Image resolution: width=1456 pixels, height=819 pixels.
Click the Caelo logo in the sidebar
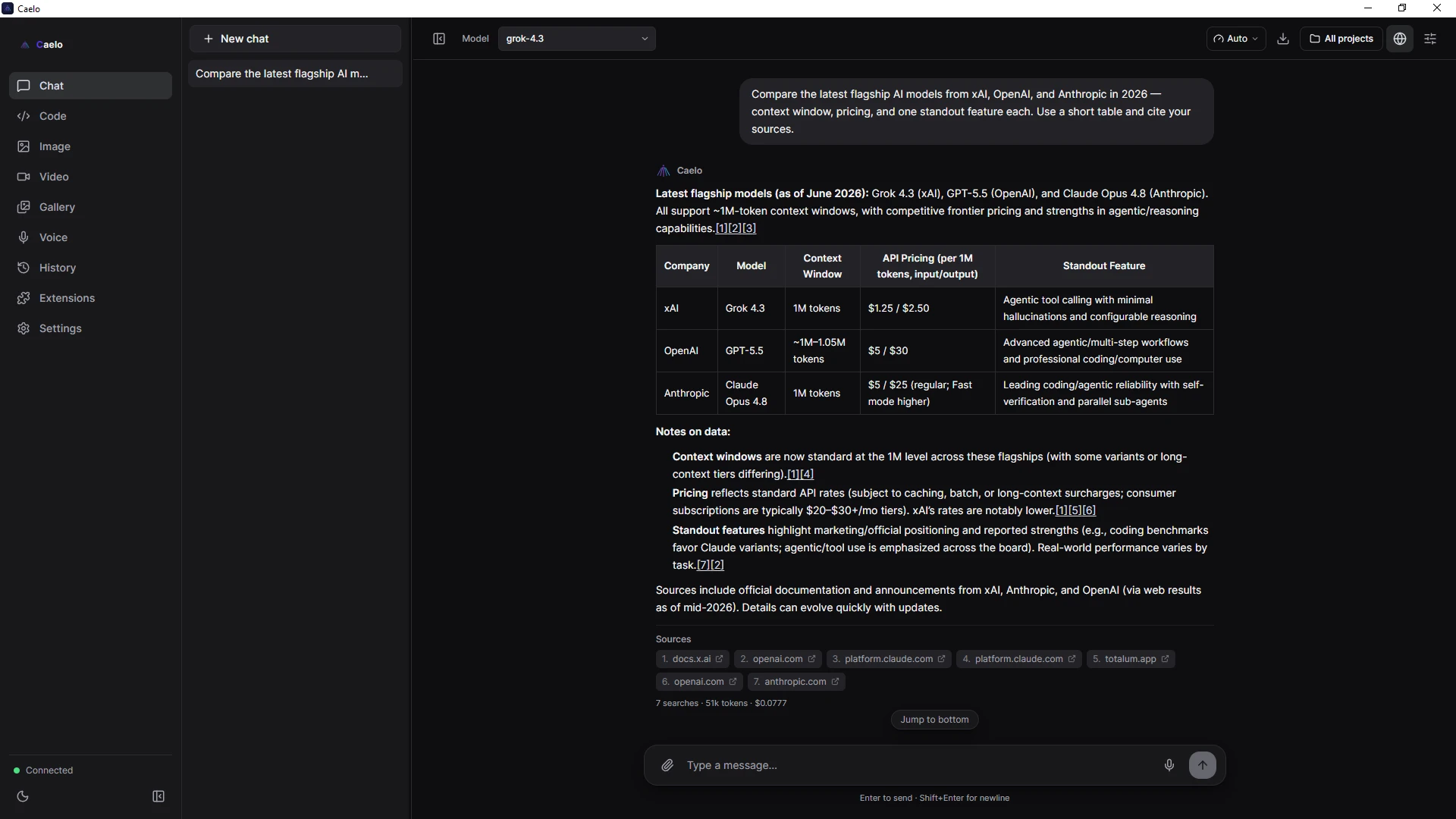click(x=42, y=45)
